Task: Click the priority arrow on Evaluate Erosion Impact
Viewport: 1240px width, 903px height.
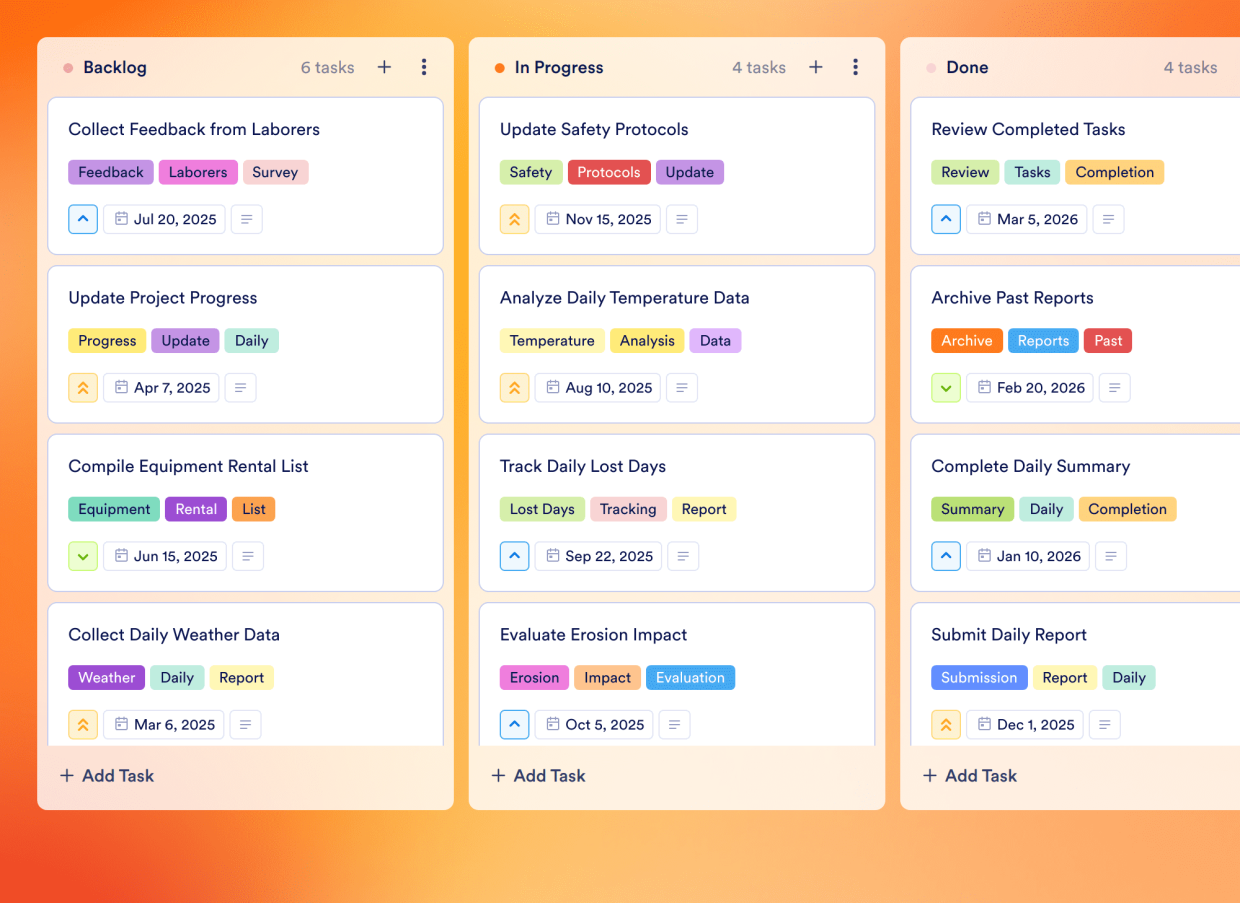Action: coord(514,724)
